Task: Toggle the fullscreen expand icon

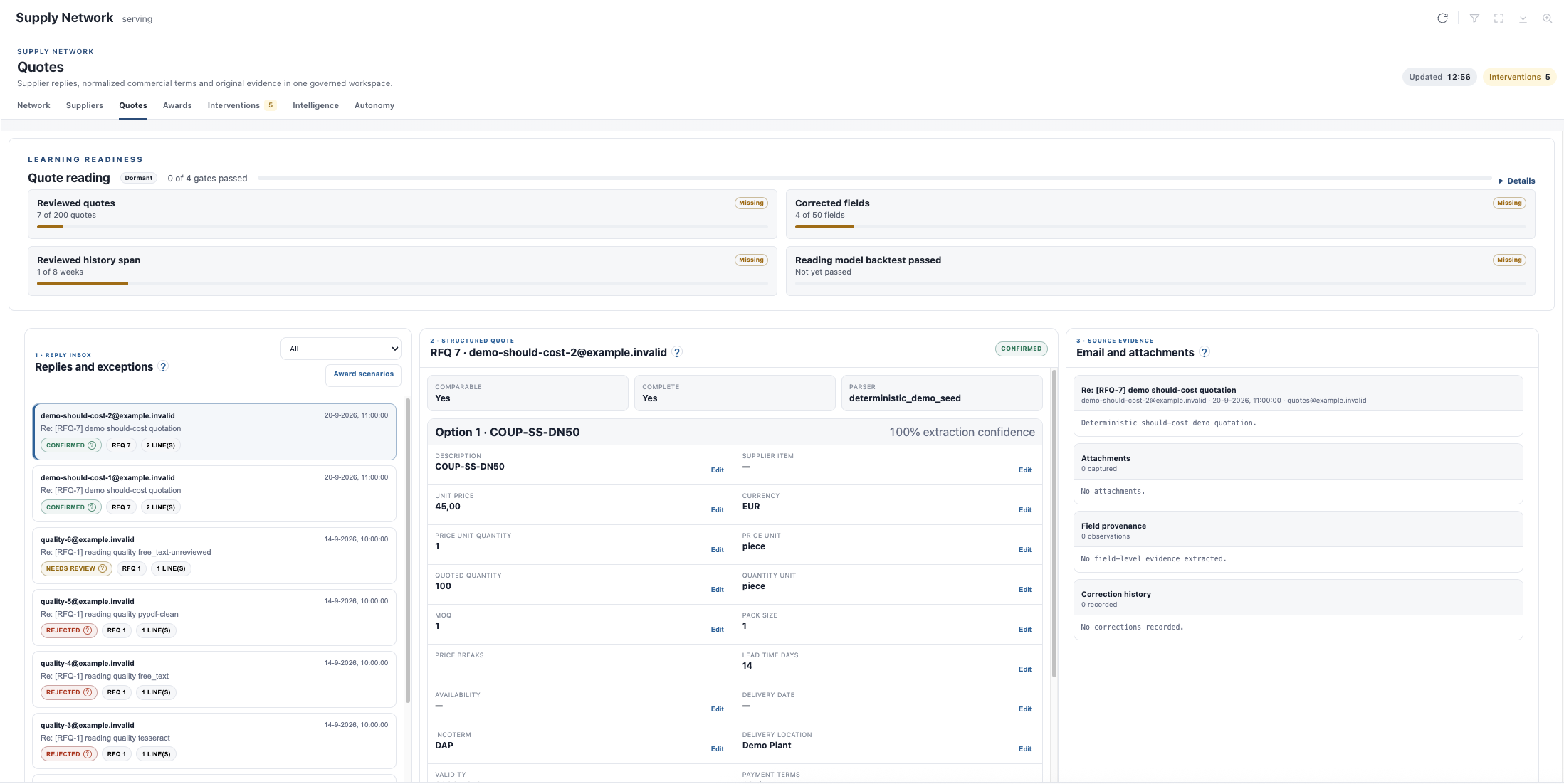Action: (1499, 18)
